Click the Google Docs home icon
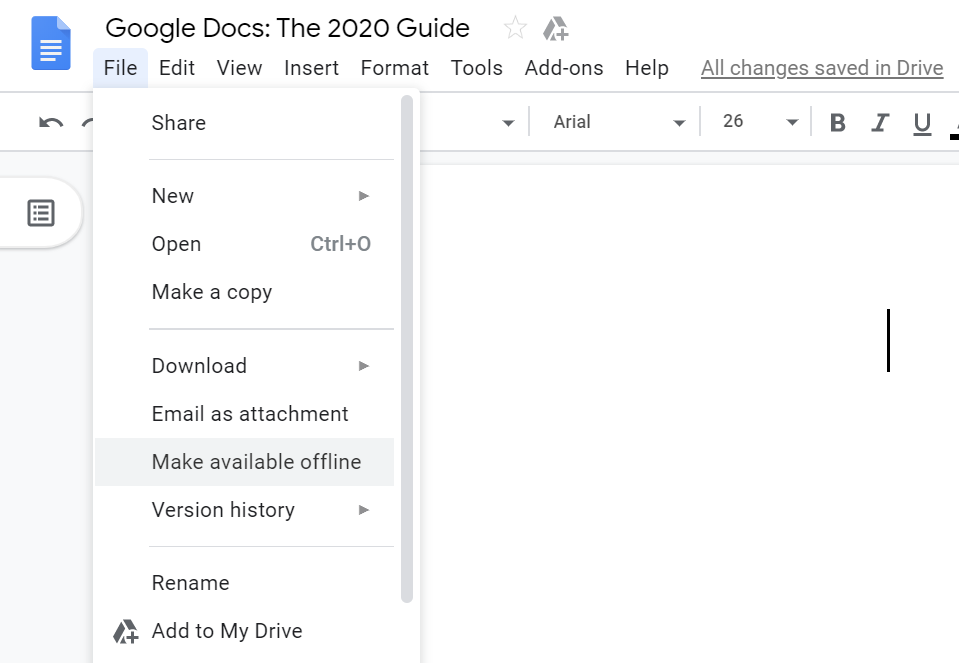 coord(51,43)
